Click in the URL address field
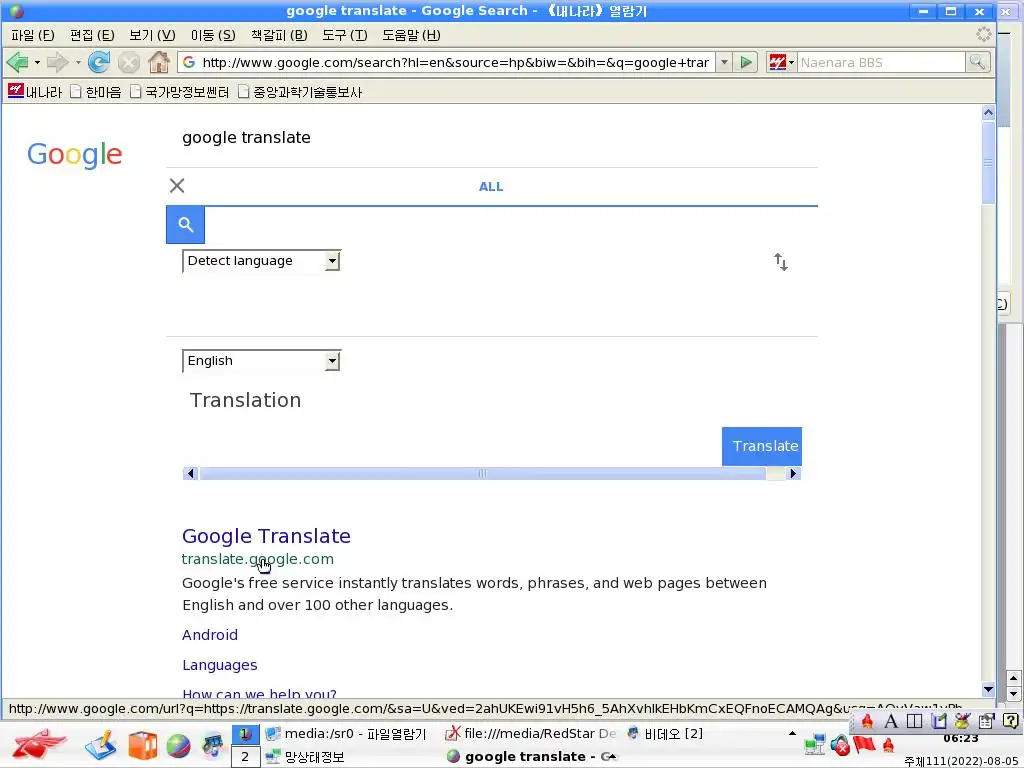The image size is (1024, 768). point(455,63)
